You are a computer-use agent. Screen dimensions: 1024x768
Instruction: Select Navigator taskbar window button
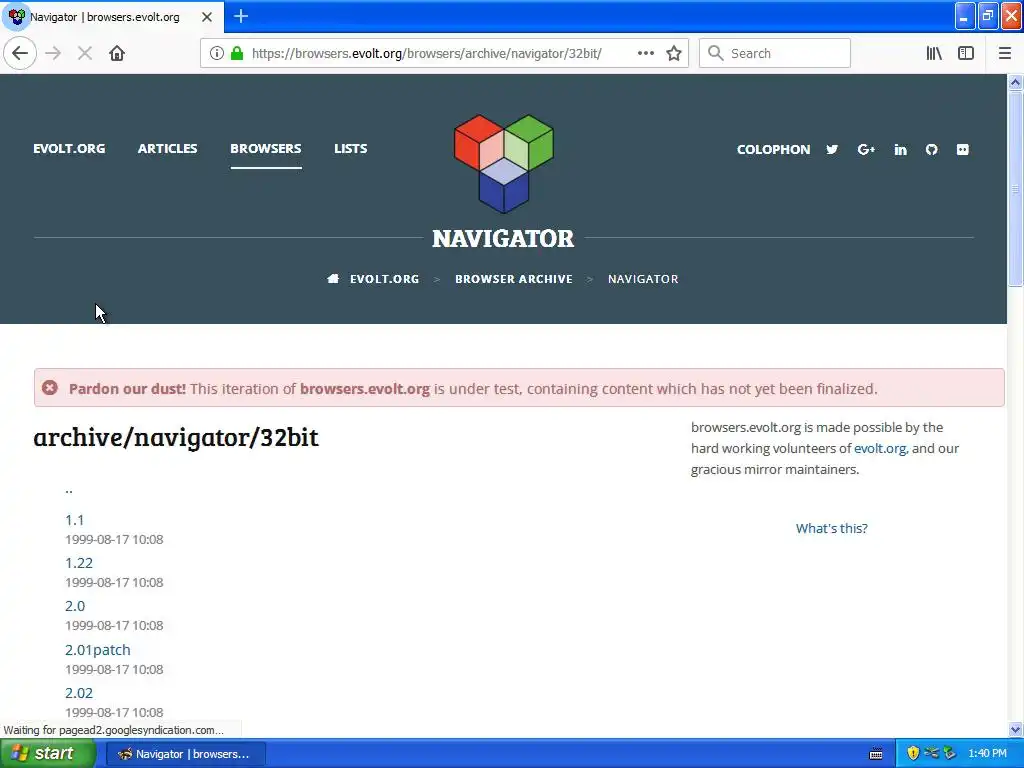pos(185,754)
